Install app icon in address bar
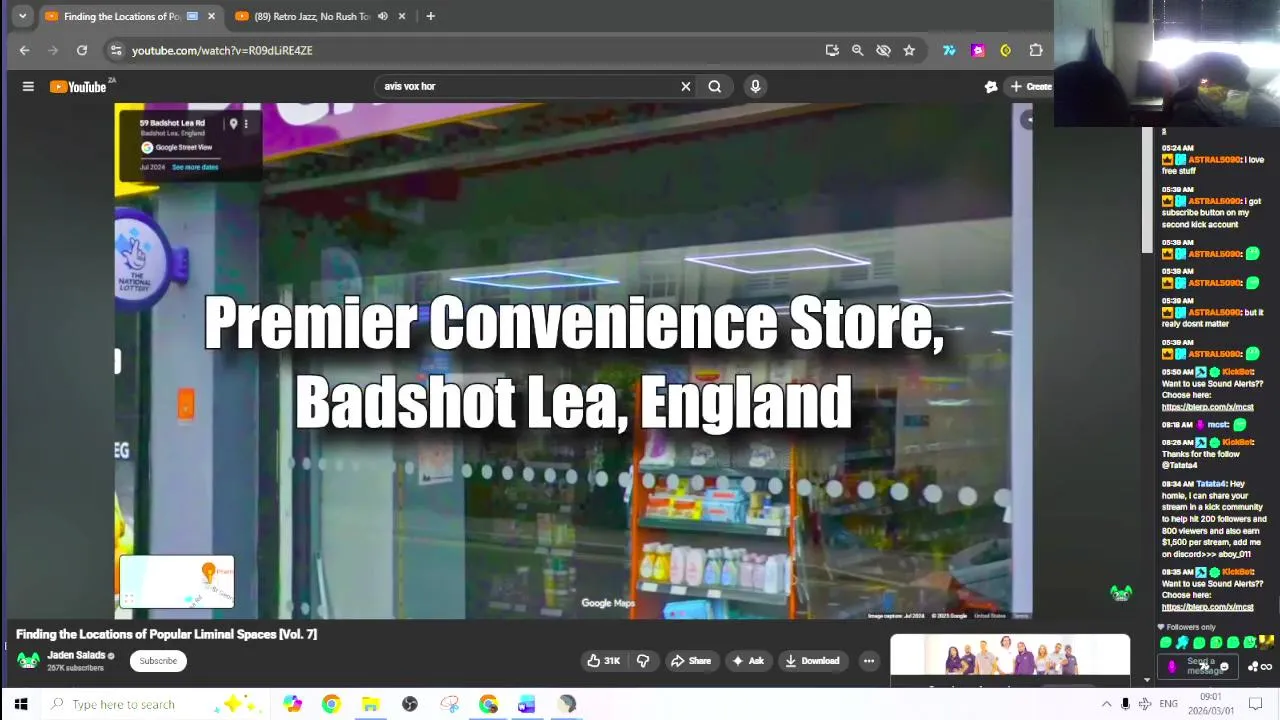Viewport: 1280px width, 720px height. click(x=832, y=50)
